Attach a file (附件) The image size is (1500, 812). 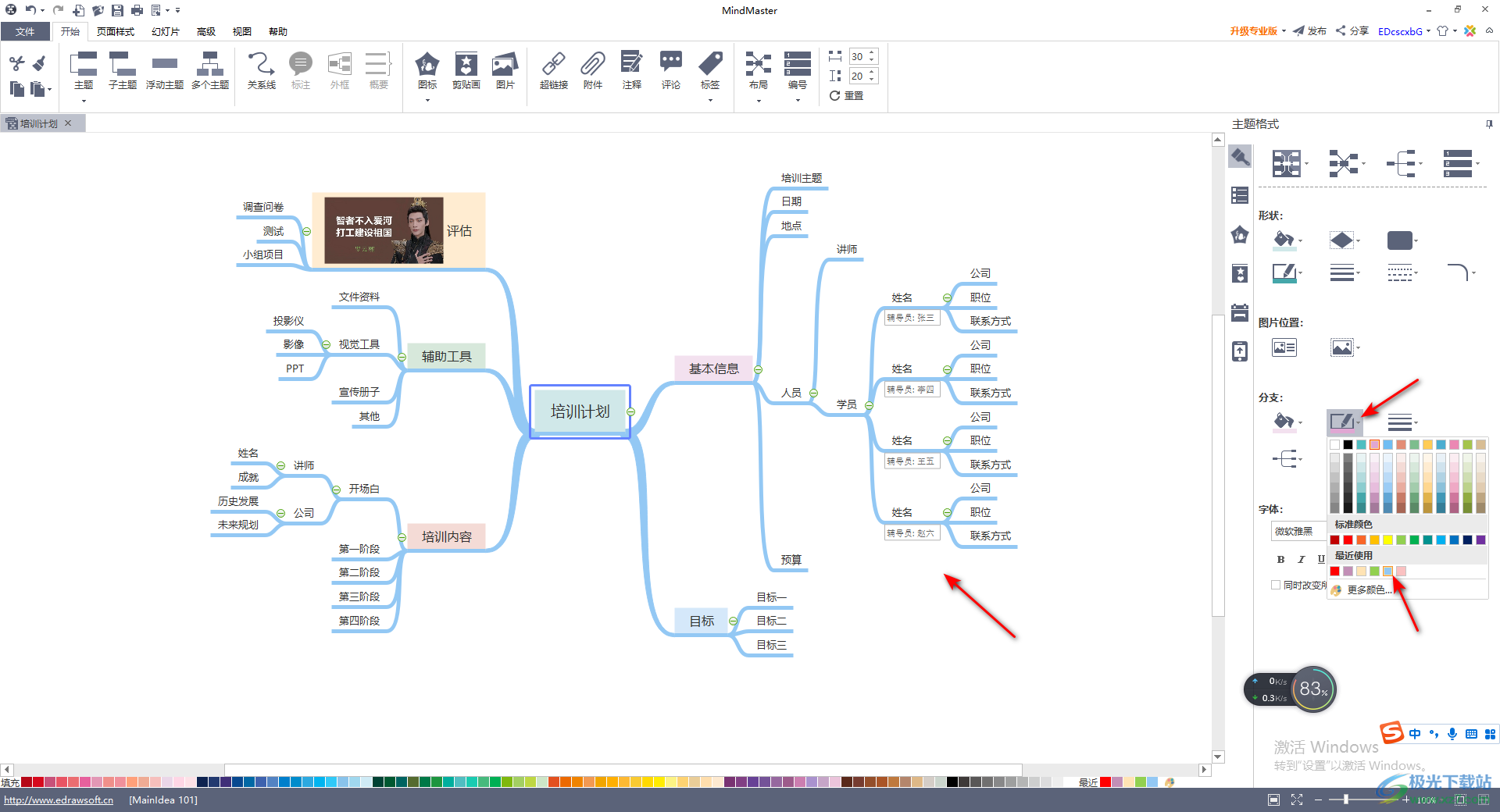[x=593, y=71]
